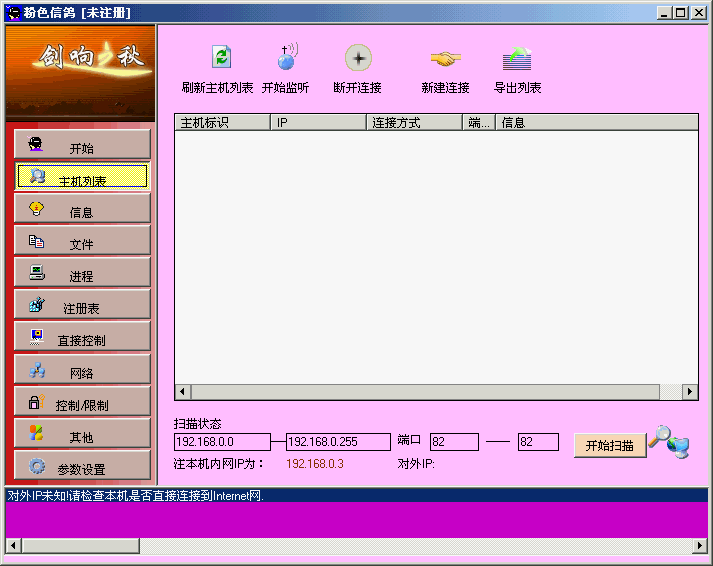Click the start IP field 192.168.0.0
The height and width of the screenshot is (566, 713).
(x=221, y=442)
